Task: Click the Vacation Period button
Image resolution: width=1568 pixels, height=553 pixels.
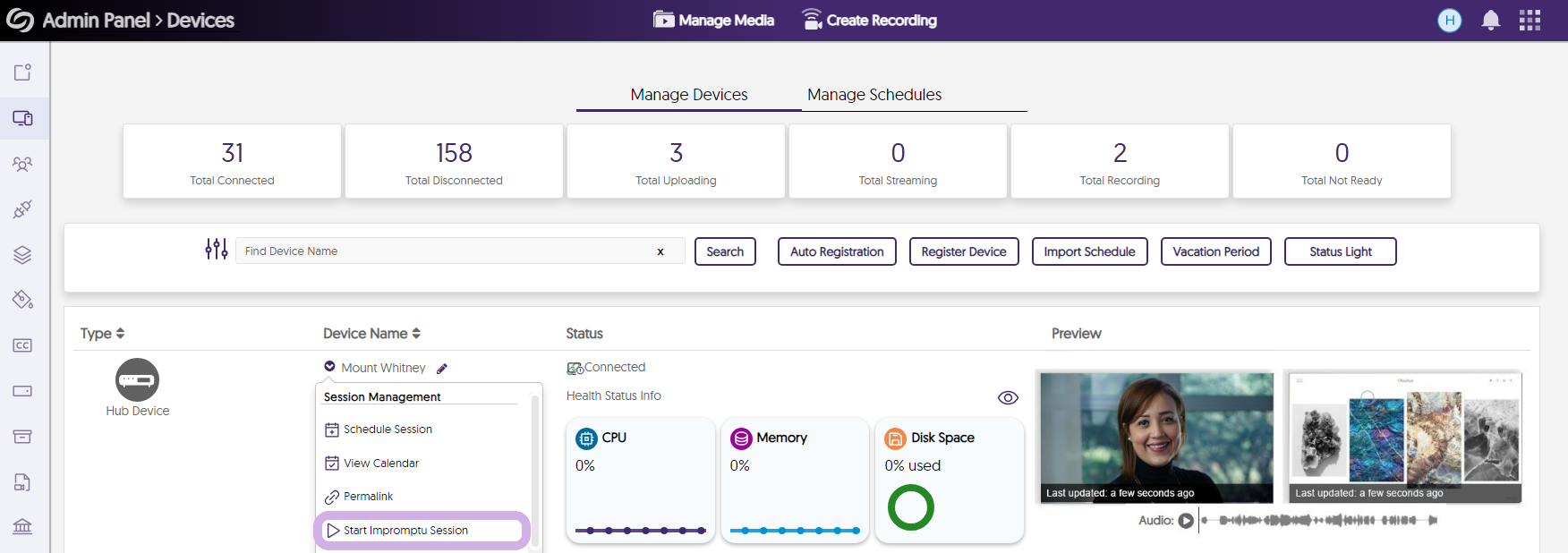Action: 1215,251
